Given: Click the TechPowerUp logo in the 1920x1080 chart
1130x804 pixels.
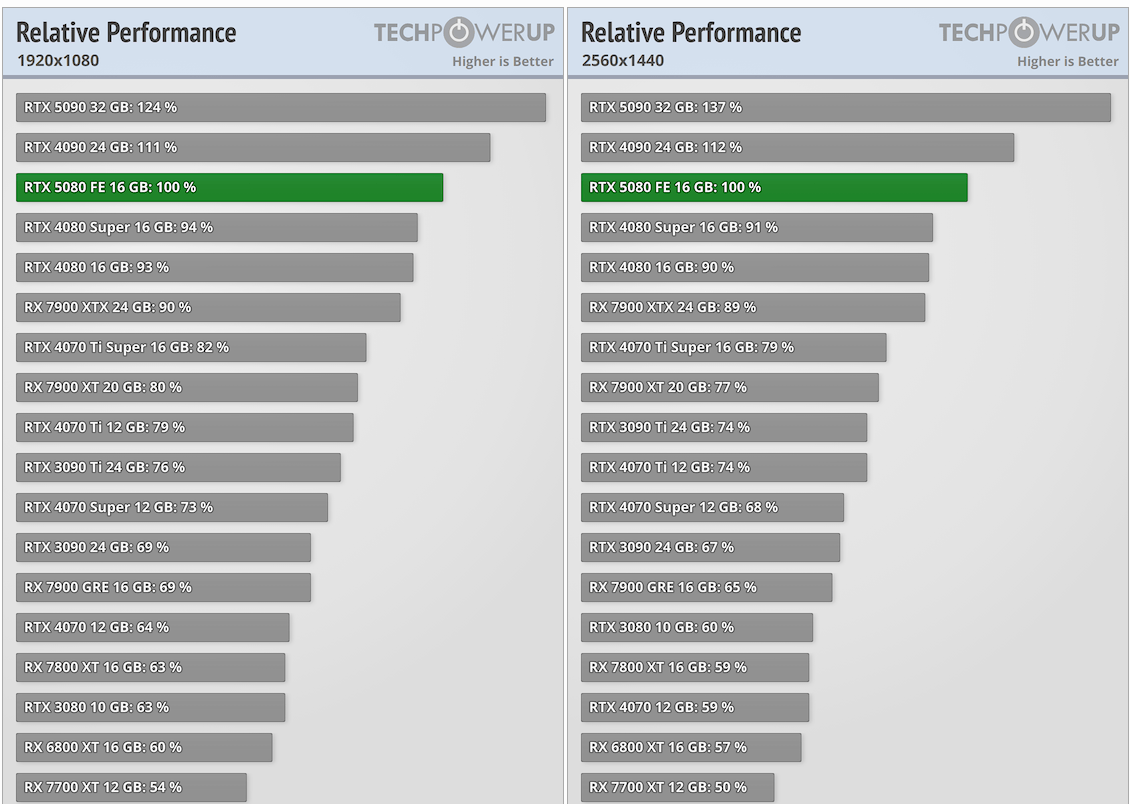Looking at the screenshot, I should coord(464,33).
